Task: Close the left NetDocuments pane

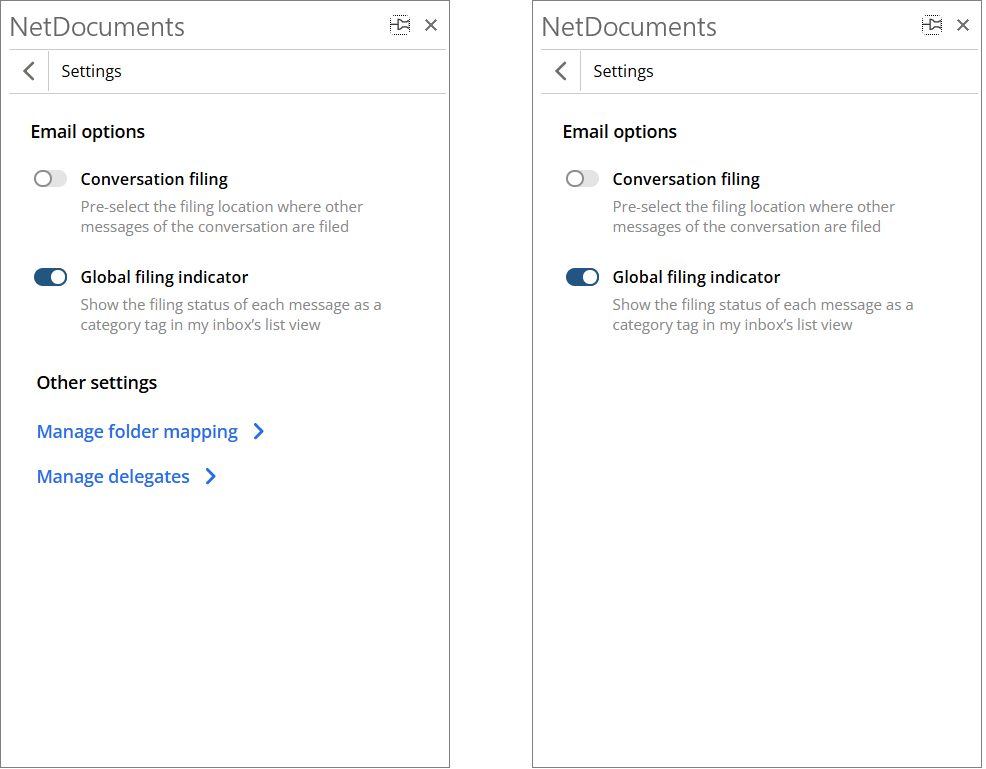Action: coord(431,24)
